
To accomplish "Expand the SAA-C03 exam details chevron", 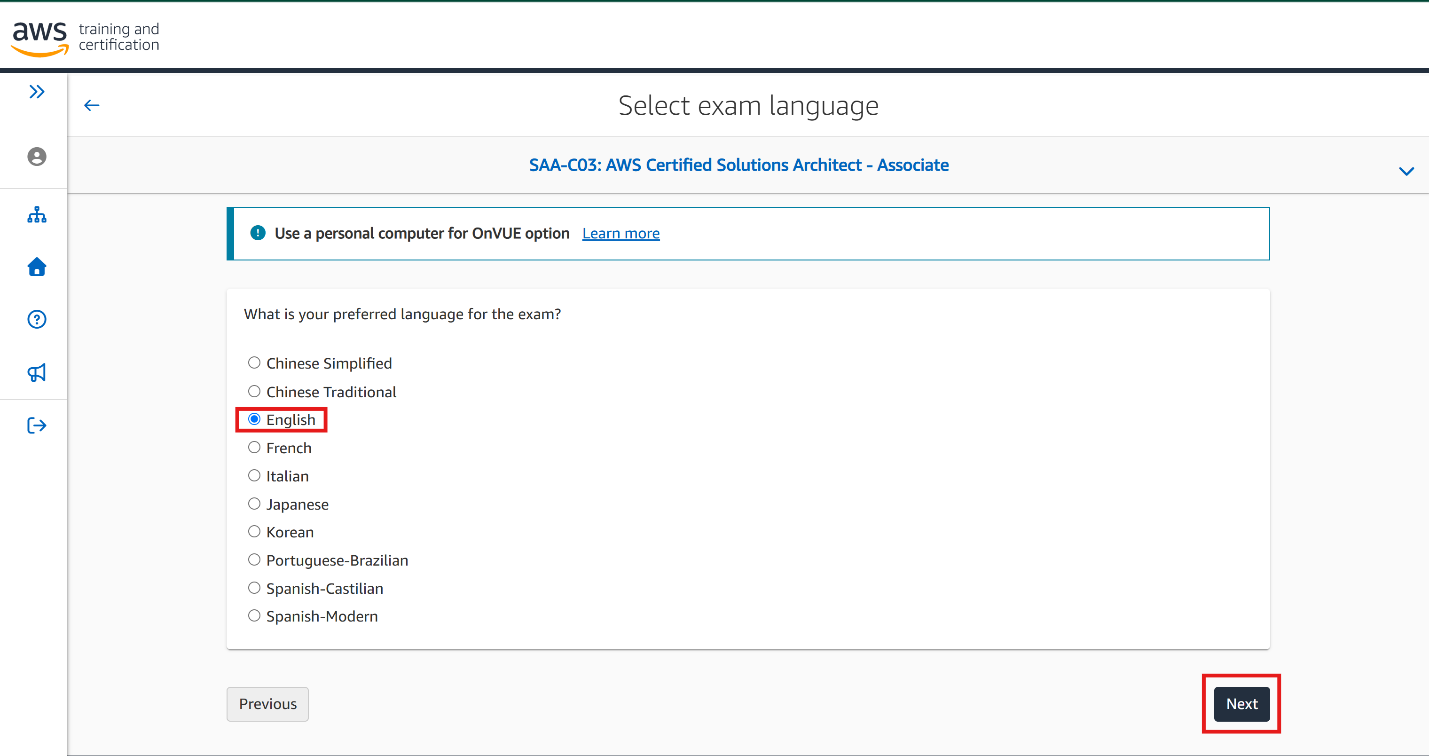I will 1406,171.
